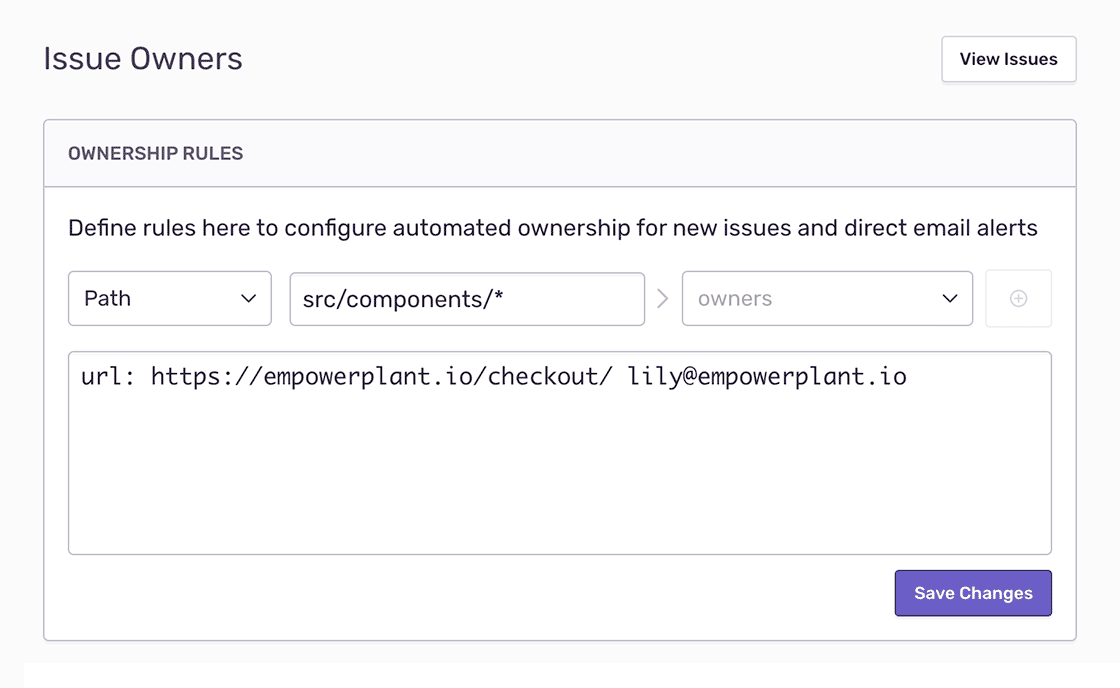1120x688 pixels.
Task: Click the View Issues button
Action: [x=1008, y=59]
